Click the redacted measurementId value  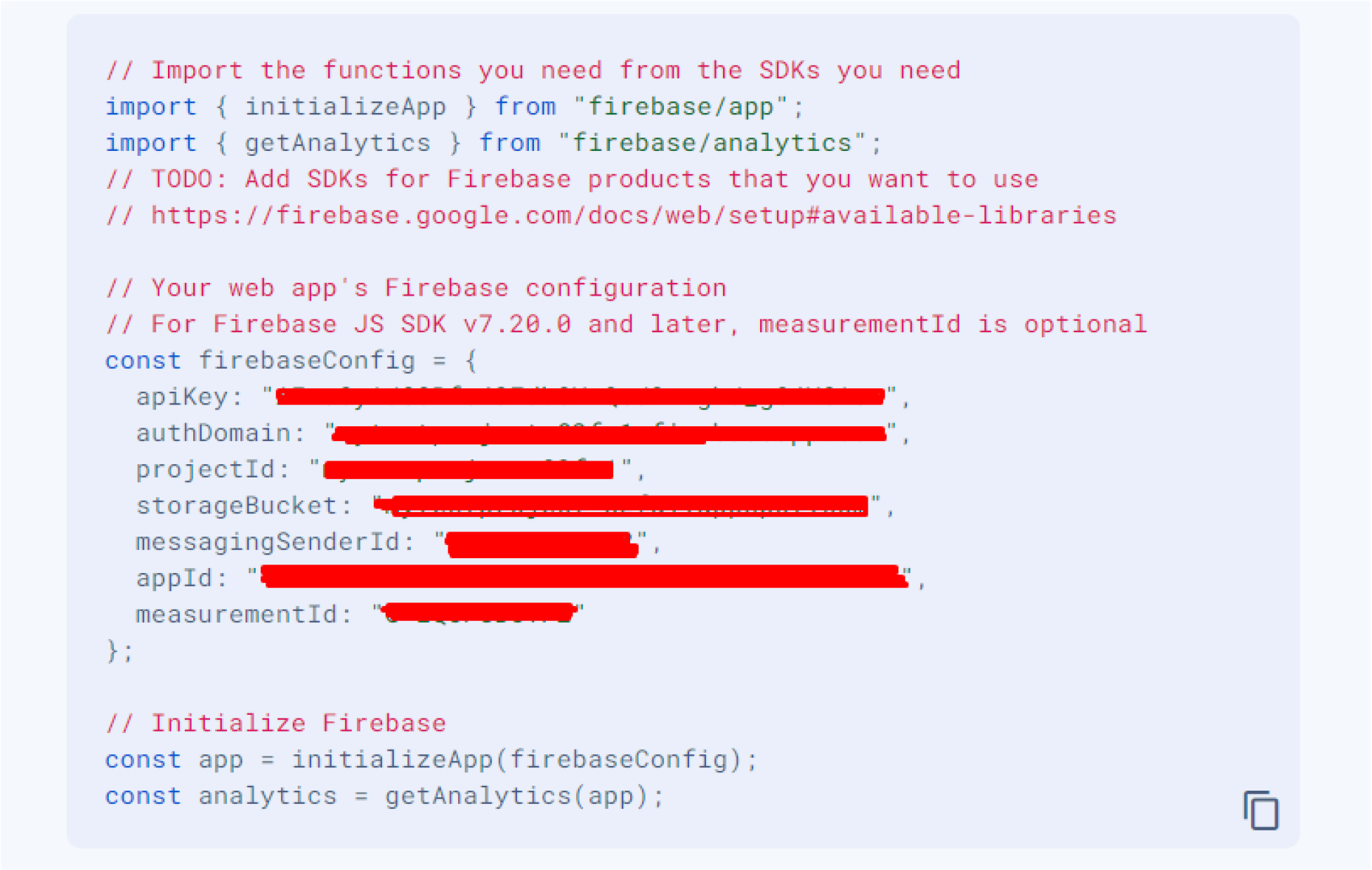tap(480, 613)
